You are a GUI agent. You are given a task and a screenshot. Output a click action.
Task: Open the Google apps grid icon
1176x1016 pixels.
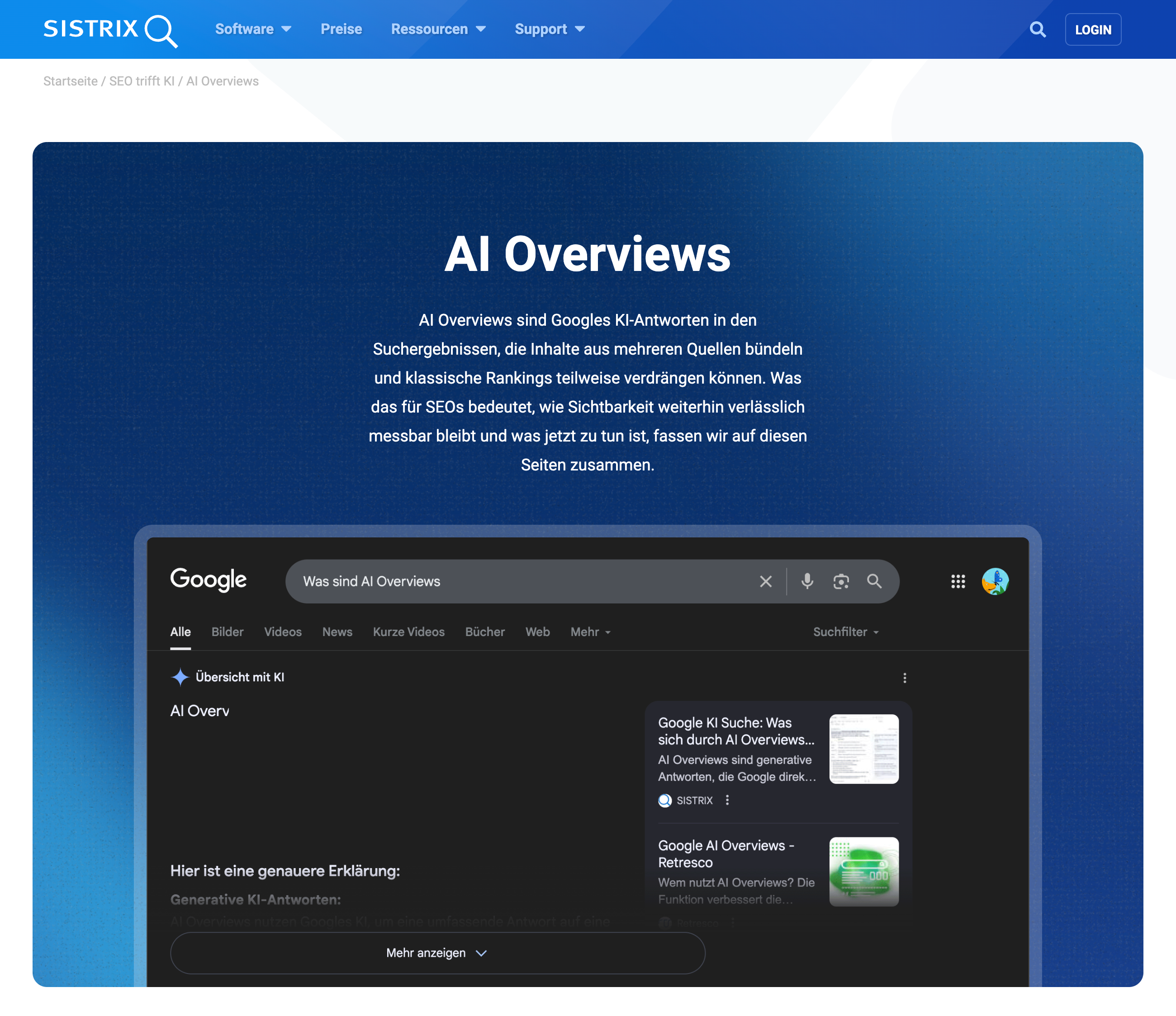pos(958,581)
